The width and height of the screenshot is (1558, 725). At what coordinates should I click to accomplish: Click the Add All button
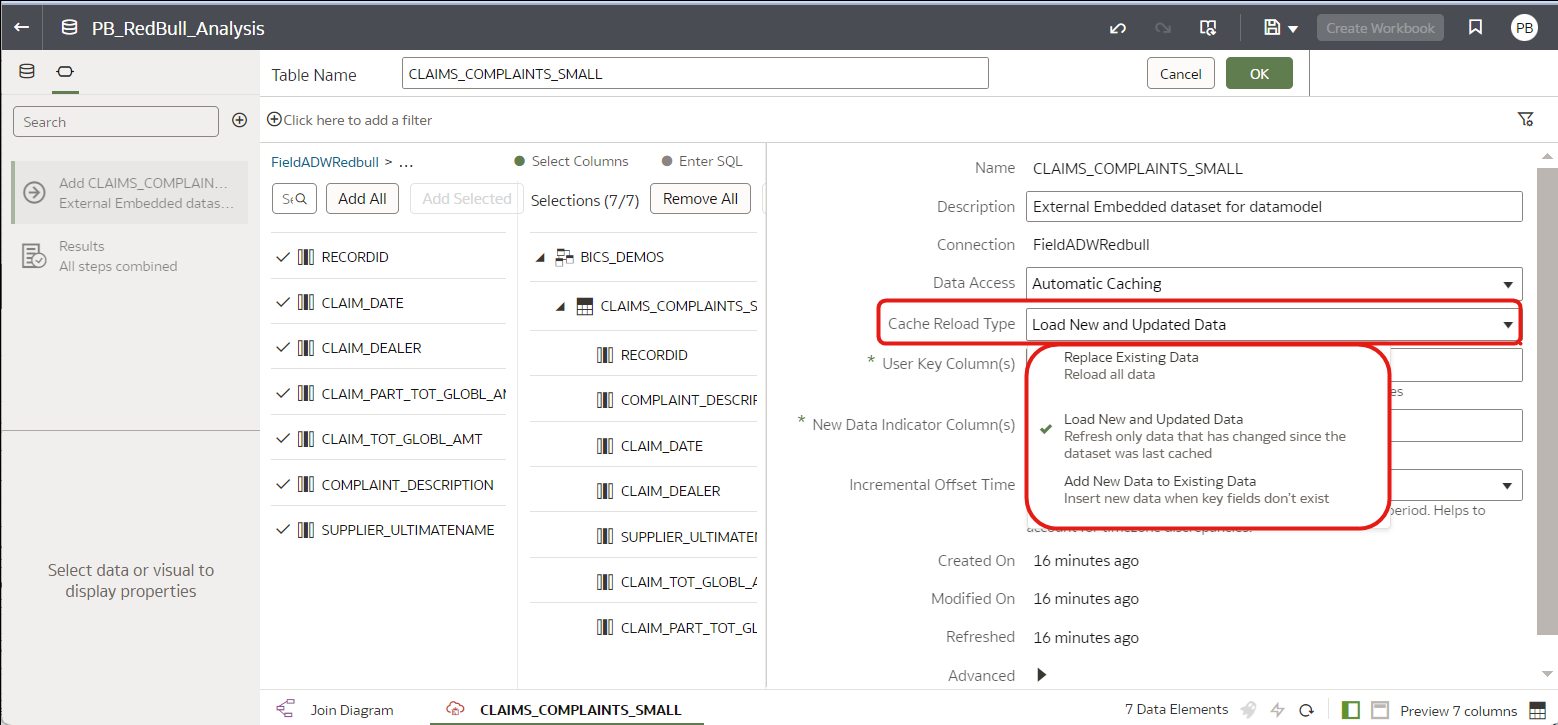362,199
